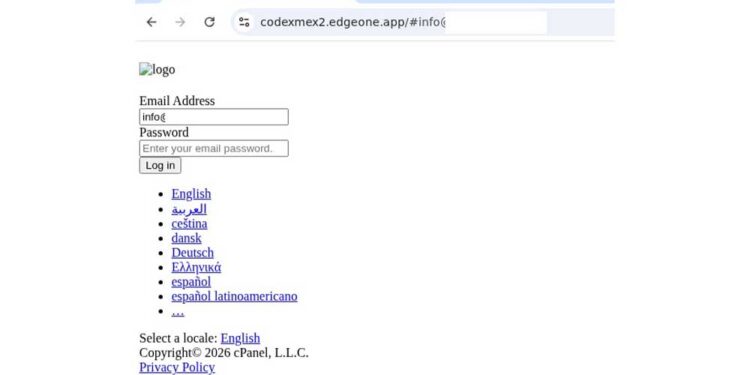Click the Email Address input field

214,117
